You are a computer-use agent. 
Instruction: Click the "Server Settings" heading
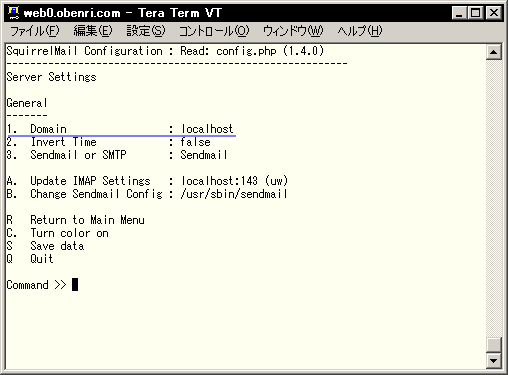click(x=52, y=77)
